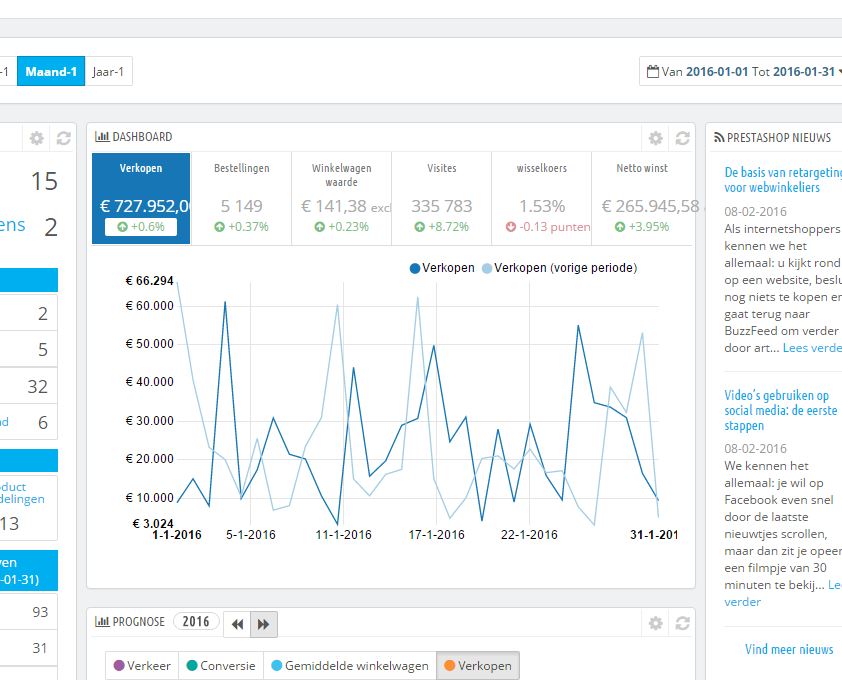Select the Maand-1 period button

pos(51,71)
